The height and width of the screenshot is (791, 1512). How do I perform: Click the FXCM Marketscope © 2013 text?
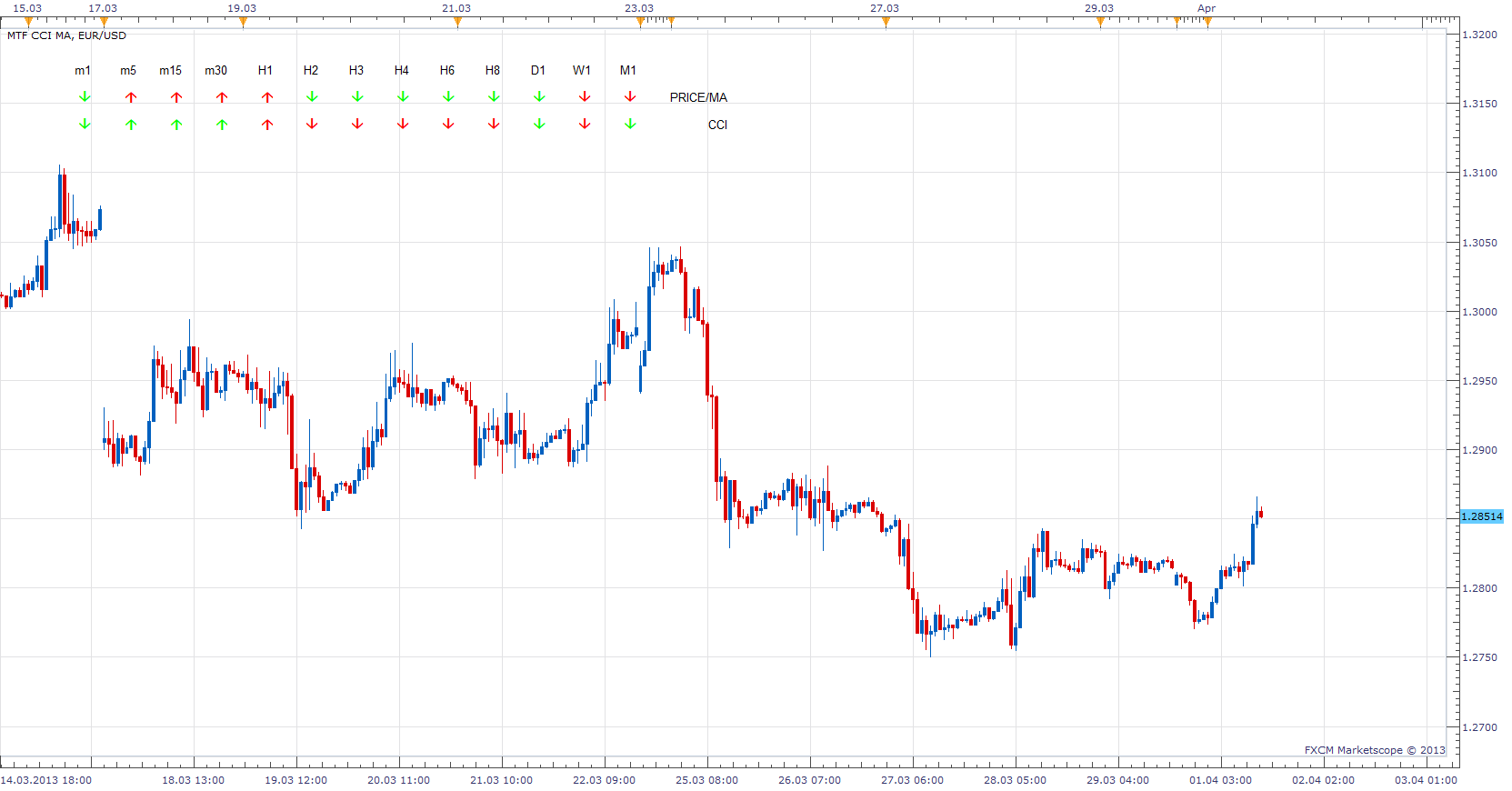pos(1375,750)
